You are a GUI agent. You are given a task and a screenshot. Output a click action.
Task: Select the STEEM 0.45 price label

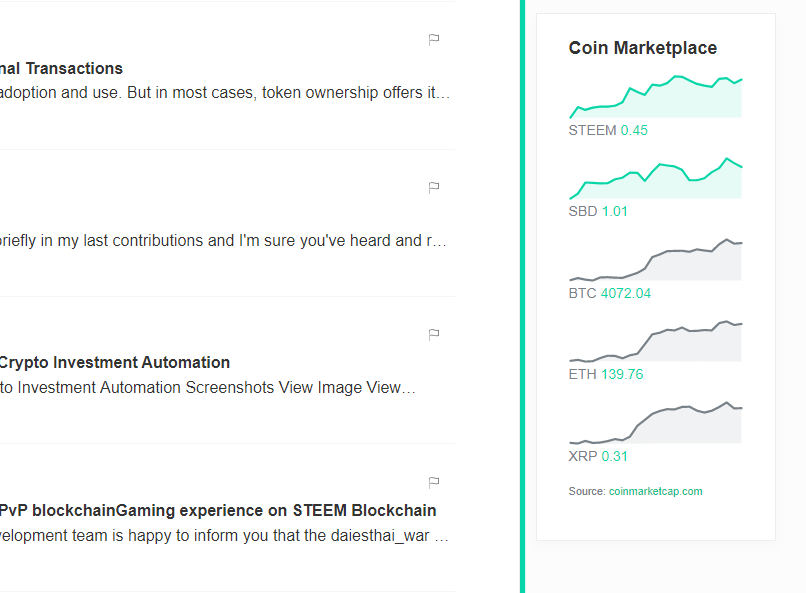pyautogui.click(x=608, y=131)
